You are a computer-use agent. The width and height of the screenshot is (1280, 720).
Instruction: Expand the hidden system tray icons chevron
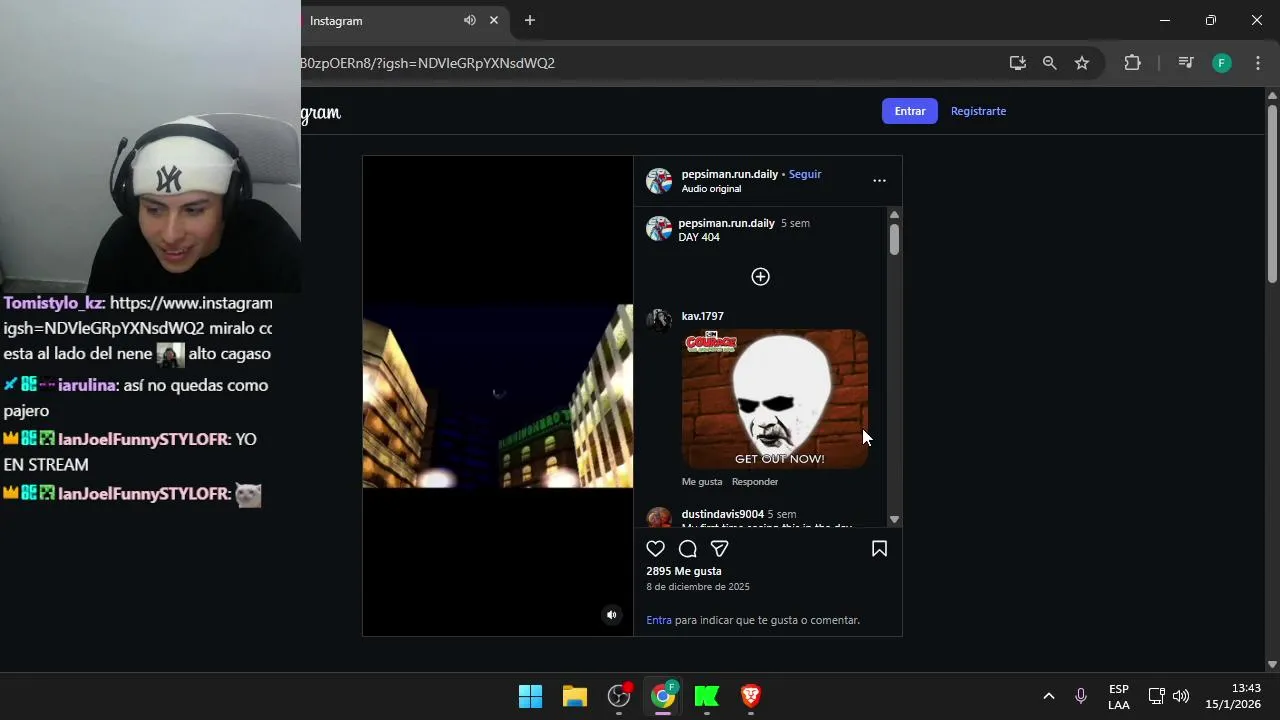(x=1048, y=696)
